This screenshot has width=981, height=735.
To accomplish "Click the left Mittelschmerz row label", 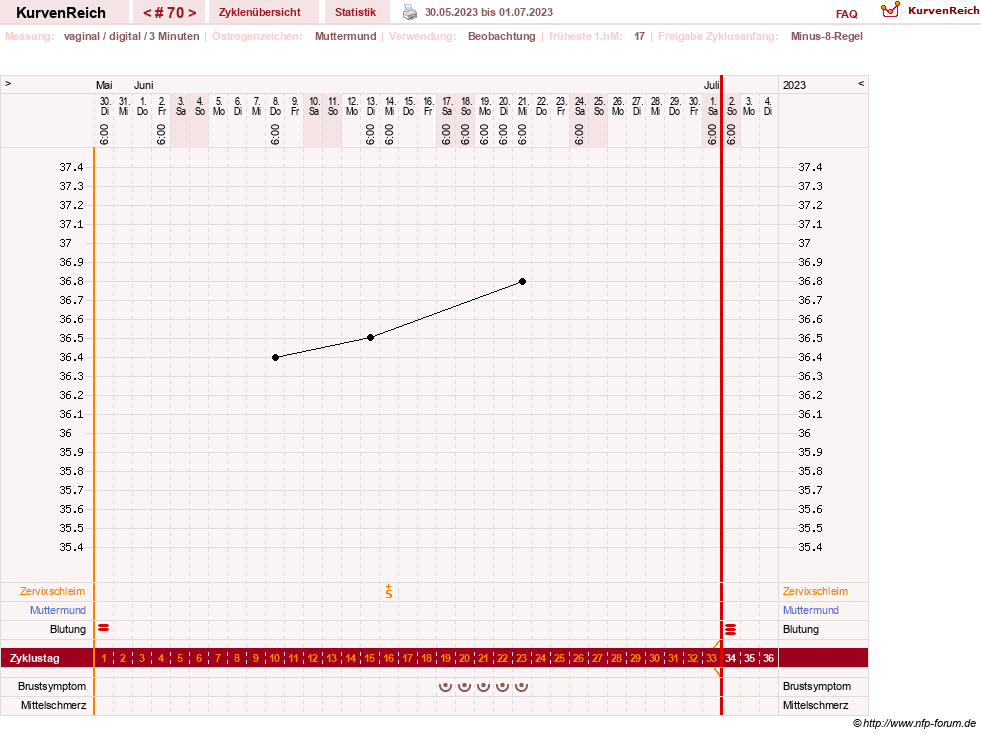I will [53, 705].
